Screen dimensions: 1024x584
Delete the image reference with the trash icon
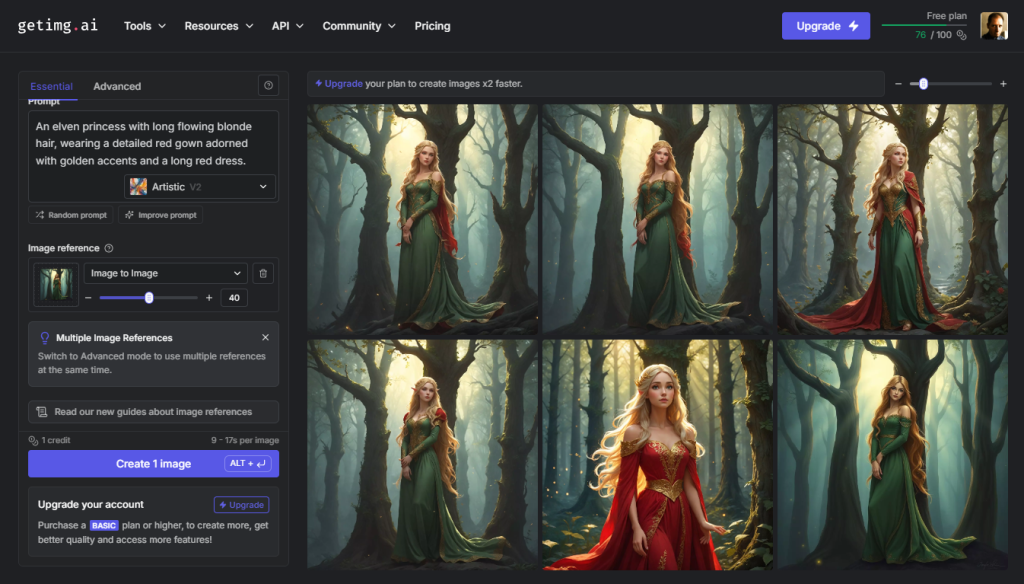click(263, 273)
